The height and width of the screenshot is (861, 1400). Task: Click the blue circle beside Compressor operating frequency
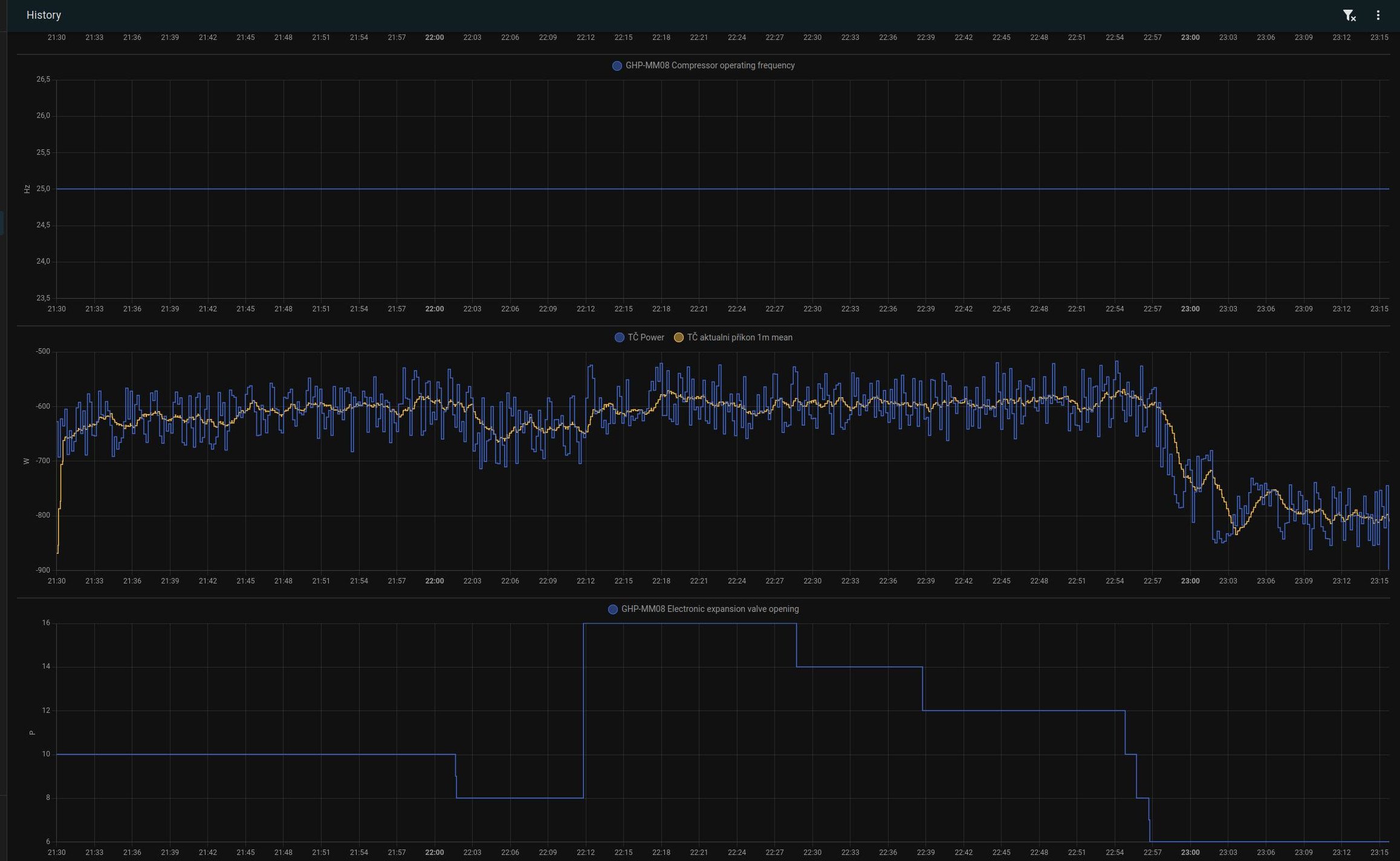(x=617, y=66)
